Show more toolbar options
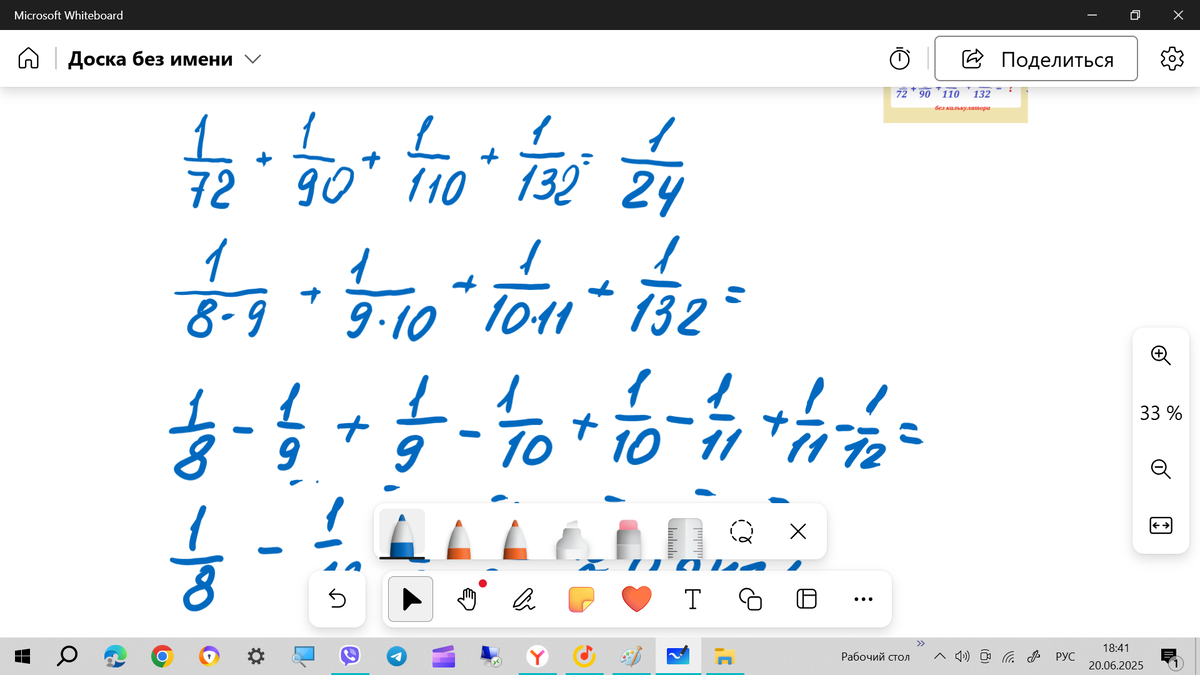1200x675 pixels. (x=864, y=599)
